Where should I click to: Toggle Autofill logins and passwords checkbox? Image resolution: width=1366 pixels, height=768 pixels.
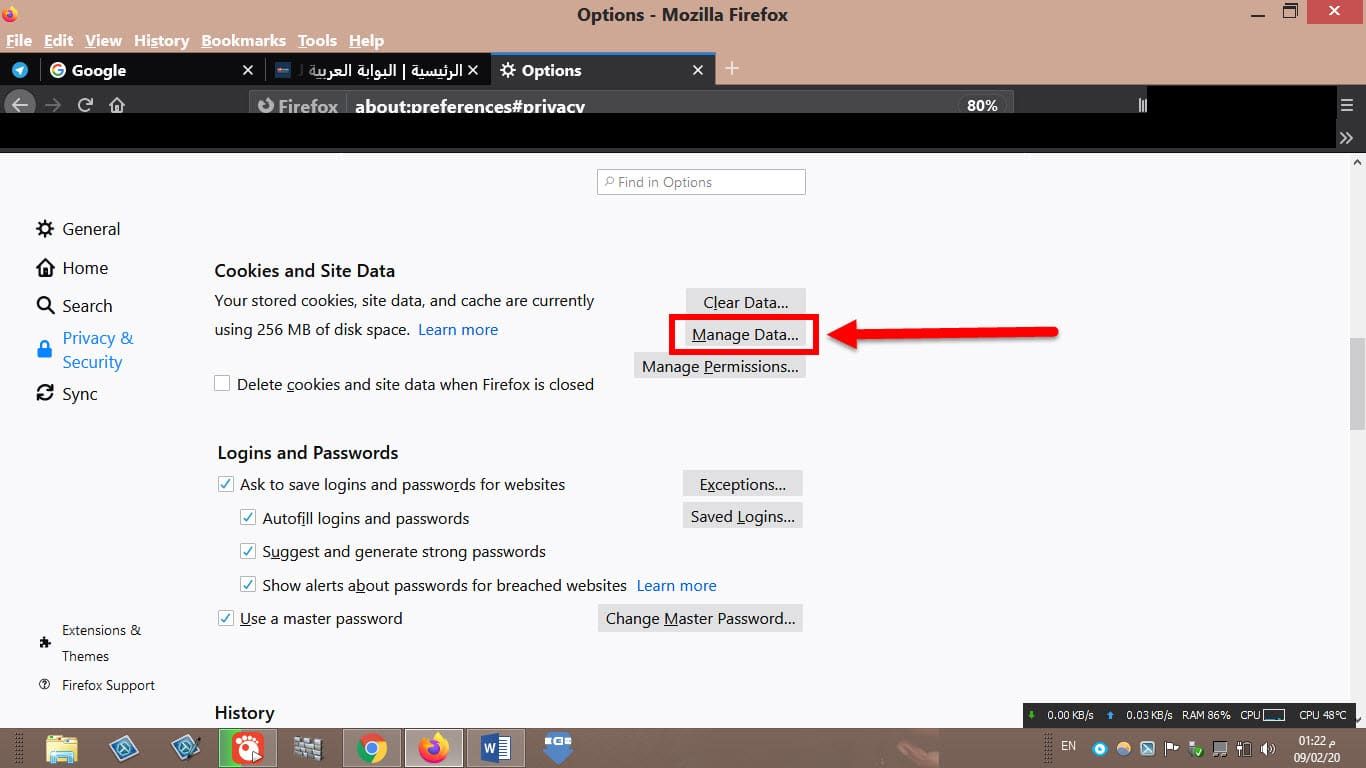[x=248, y=518]
